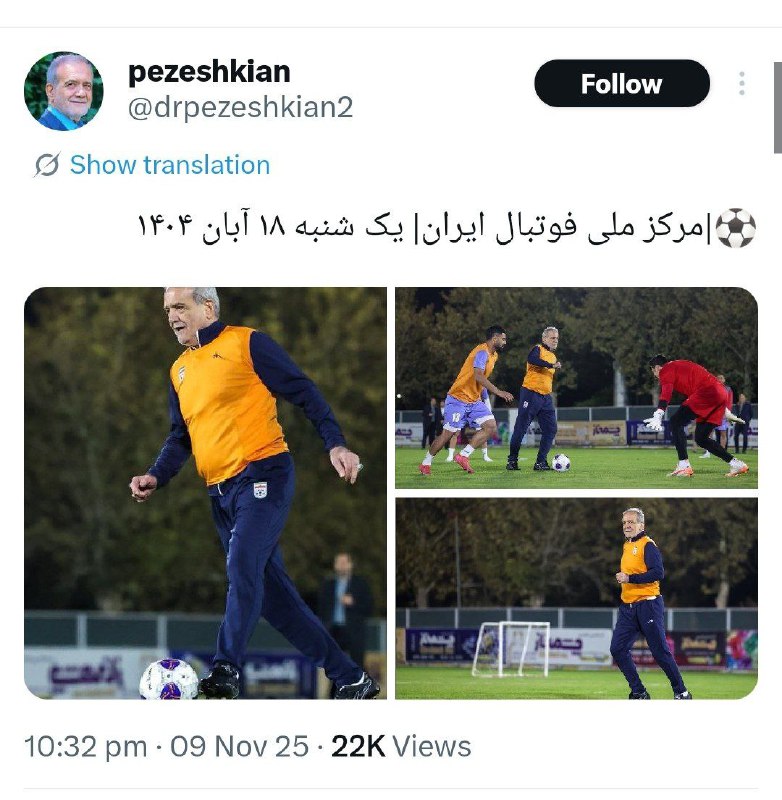Viewport: 782px width, 800px height.
Task: Click the white goal net in bottom photo
Action: [x=512, y=649]
